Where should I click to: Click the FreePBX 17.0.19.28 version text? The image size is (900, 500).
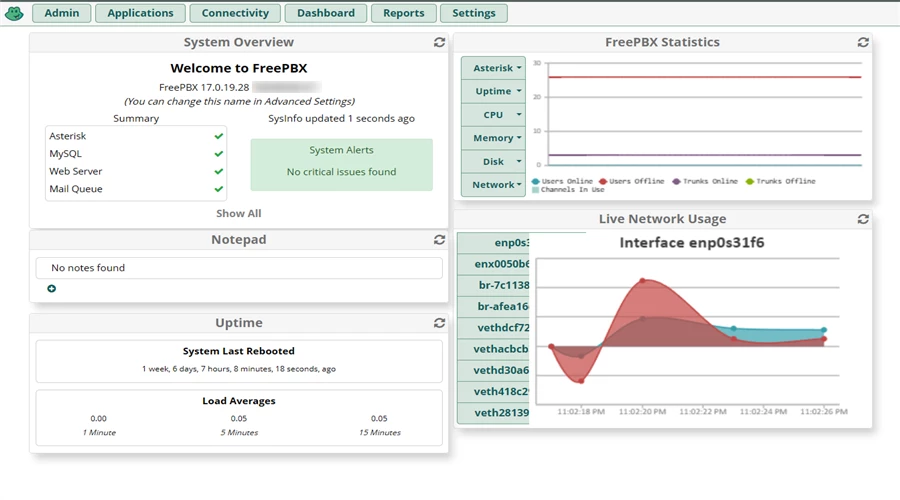[x=204, y=87]
